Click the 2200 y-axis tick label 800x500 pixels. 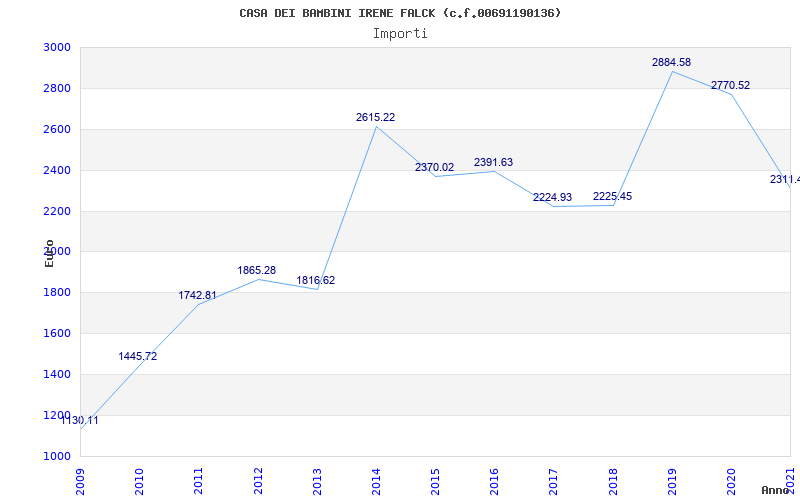(x=56, y=211)
